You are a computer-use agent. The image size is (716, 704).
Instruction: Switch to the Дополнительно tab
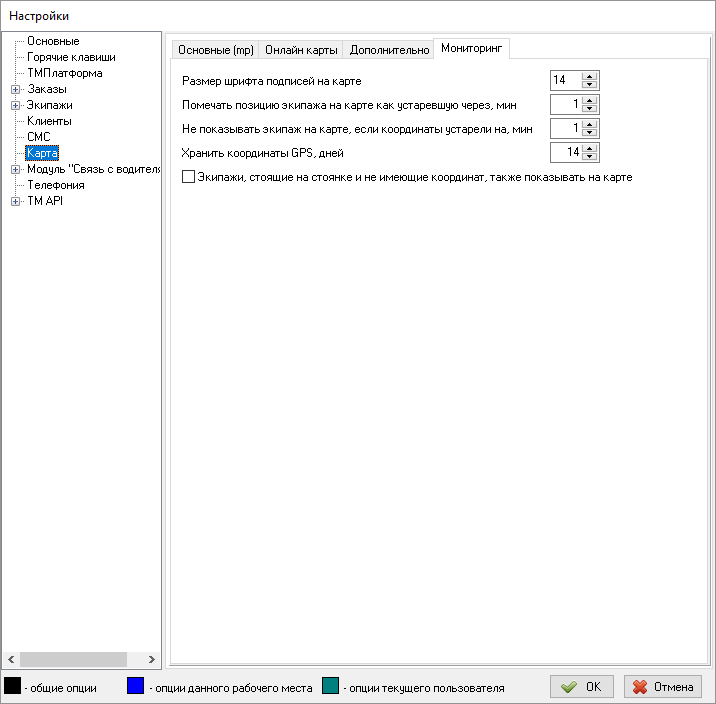[389, 50]
